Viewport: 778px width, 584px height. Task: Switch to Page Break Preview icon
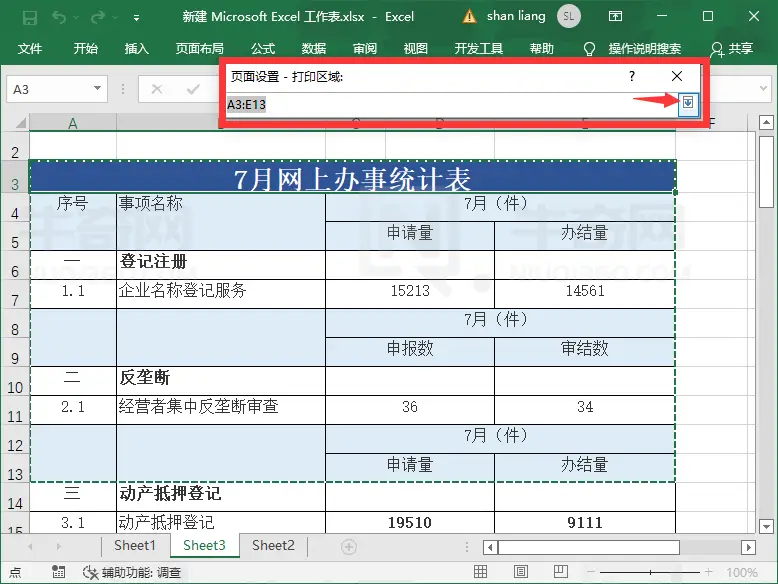[561, 572]
